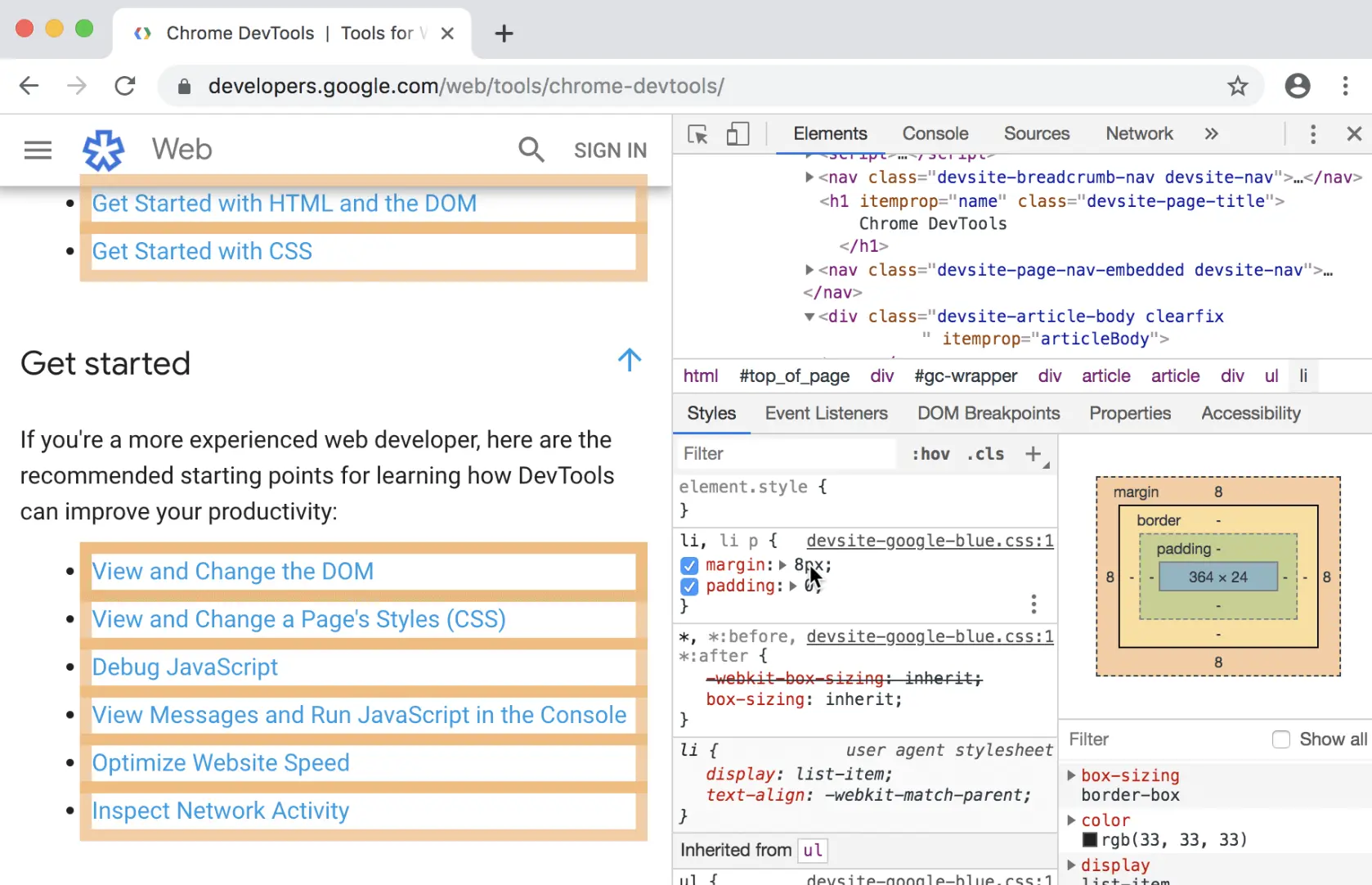The image size is (1372, 885).
Task: Expand the padding shorthand property
Action: click(793, 586)
